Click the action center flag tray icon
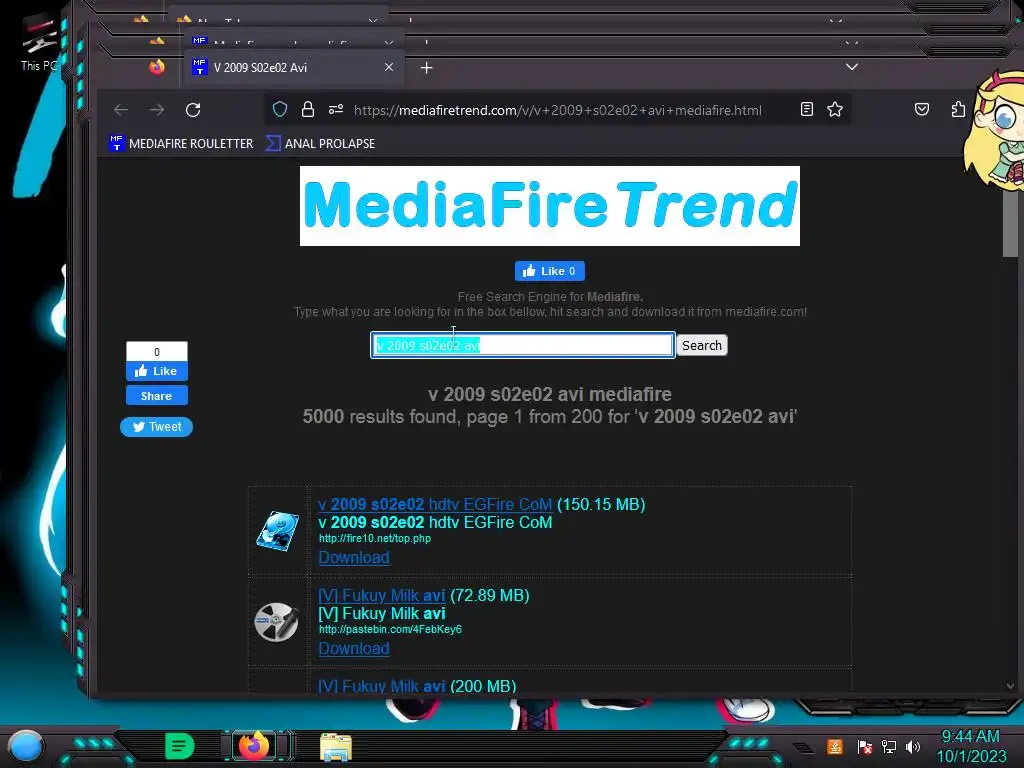Screen dimensions: 1024x768 pyautogui.click(x=865, y=746)
